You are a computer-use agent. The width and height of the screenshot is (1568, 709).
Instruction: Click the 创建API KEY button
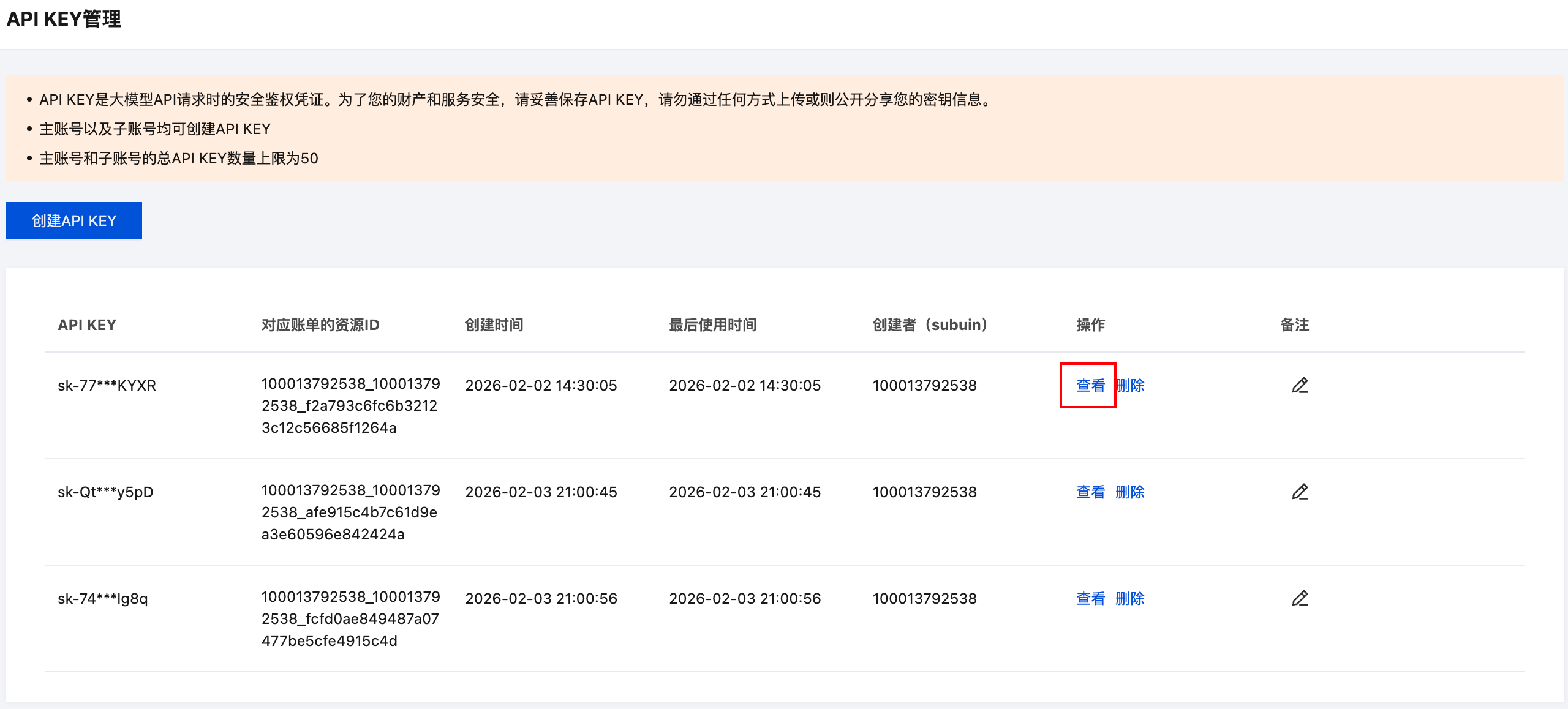pyautogui.click(x=73, y=220)
